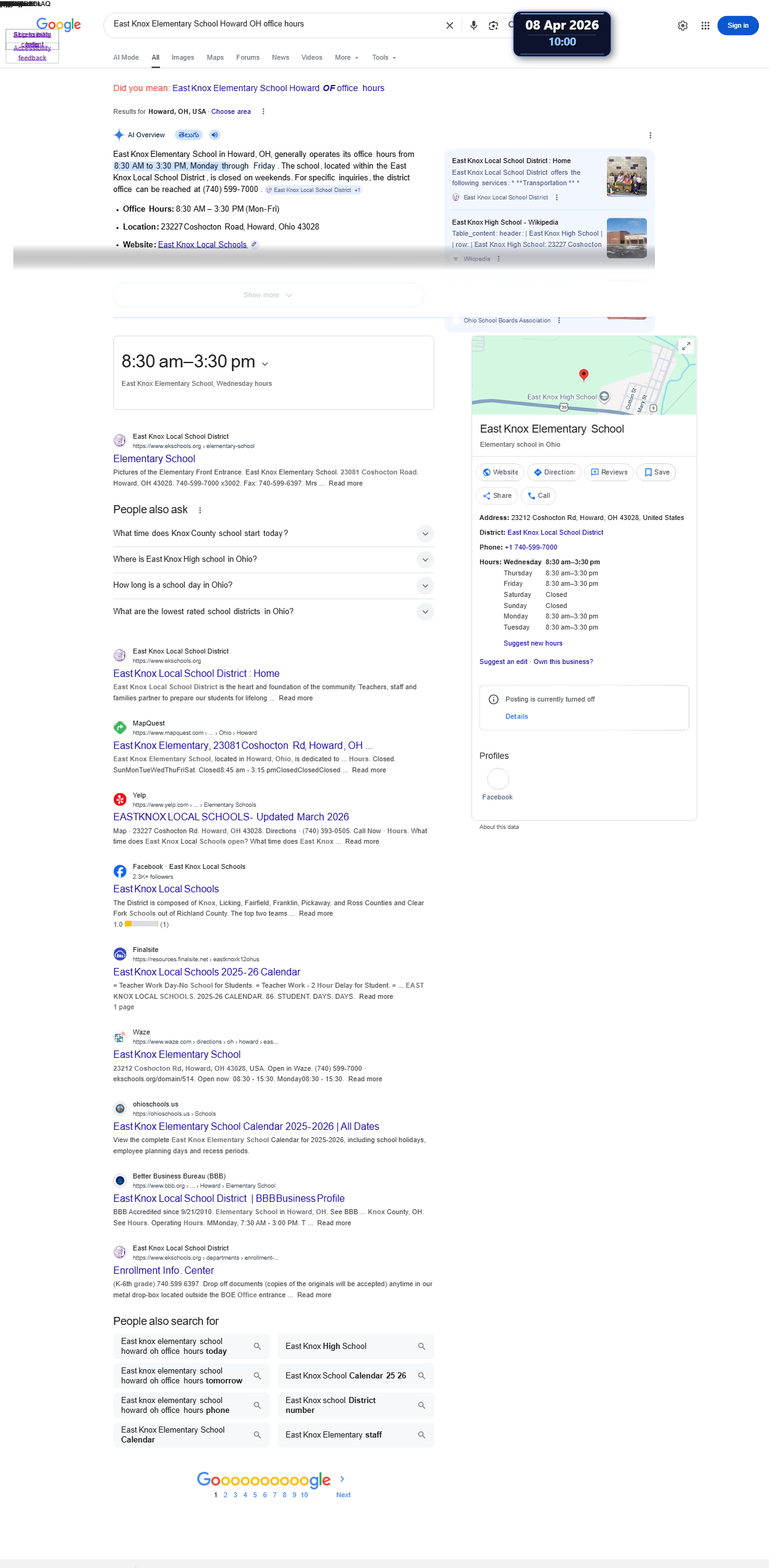The height and width of the screenshot is (1568, 778).
Task: Open BBB Business Profile result
Action: pos(229,1198)
